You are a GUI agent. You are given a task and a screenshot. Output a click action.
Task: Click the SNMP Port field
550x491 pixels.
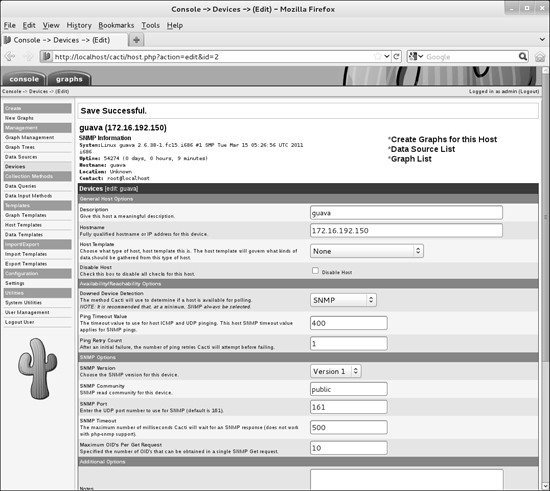(x=349, y=407)
